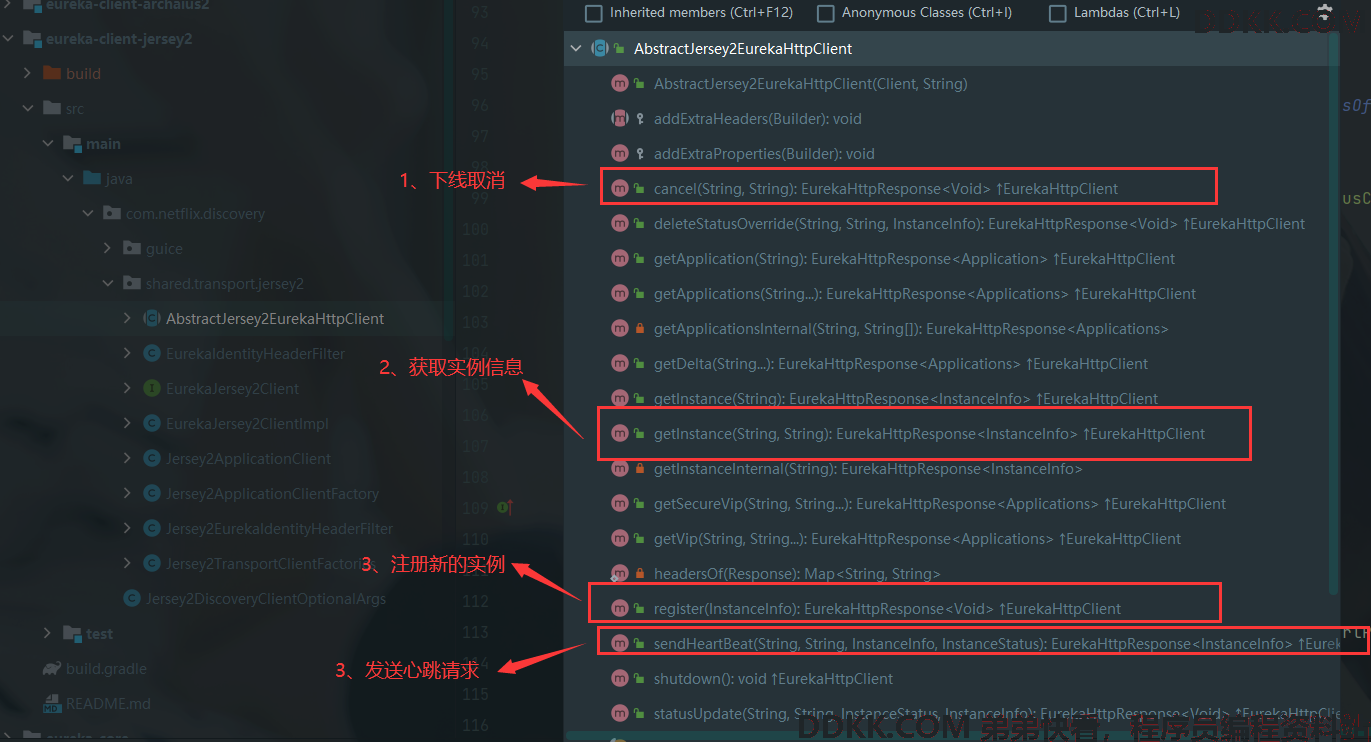Select the getDelta(String...) method

(901, 364)
